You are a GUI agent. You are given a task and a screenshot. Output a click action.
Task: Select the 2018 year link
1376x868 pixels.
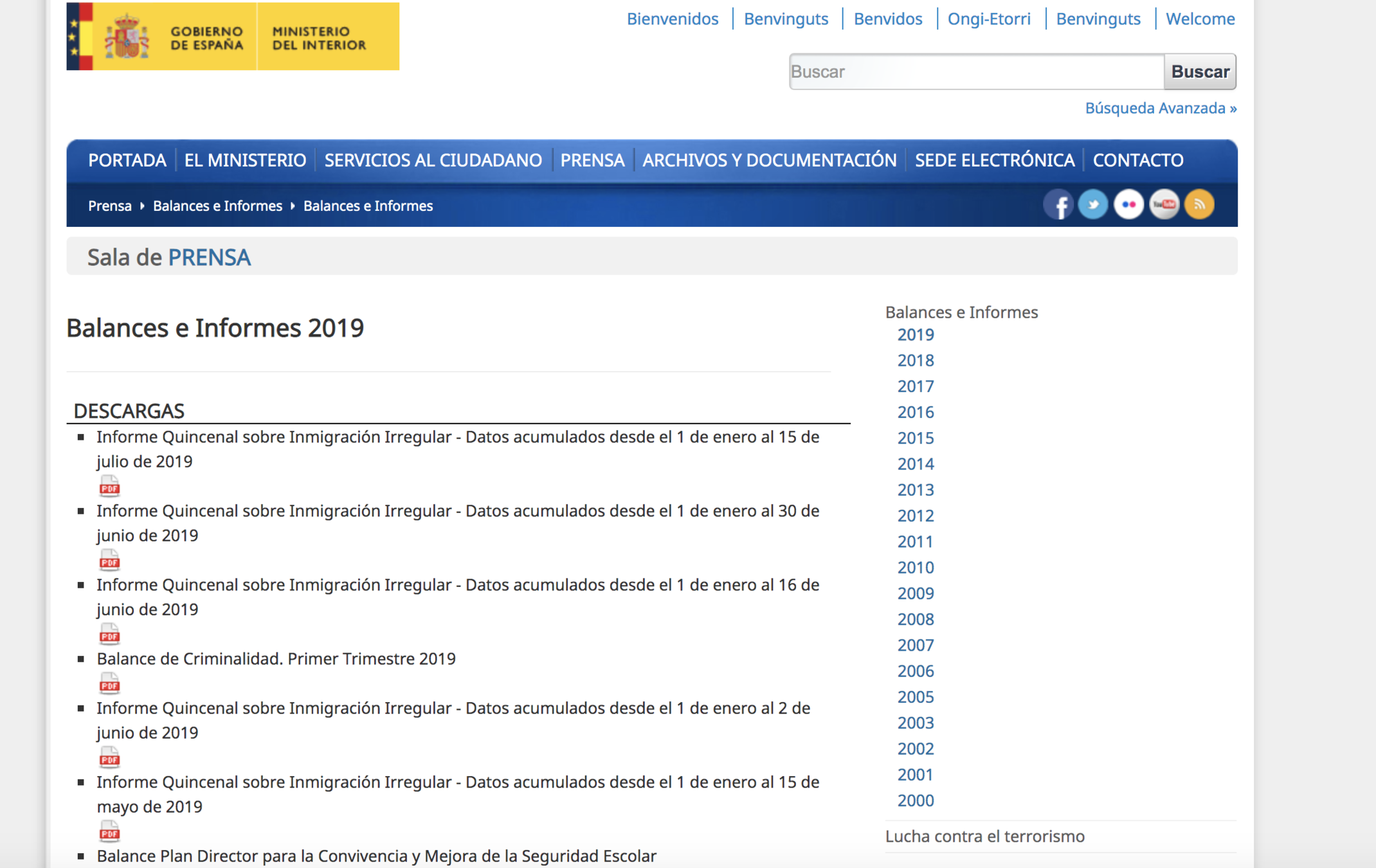pos(915,360)
